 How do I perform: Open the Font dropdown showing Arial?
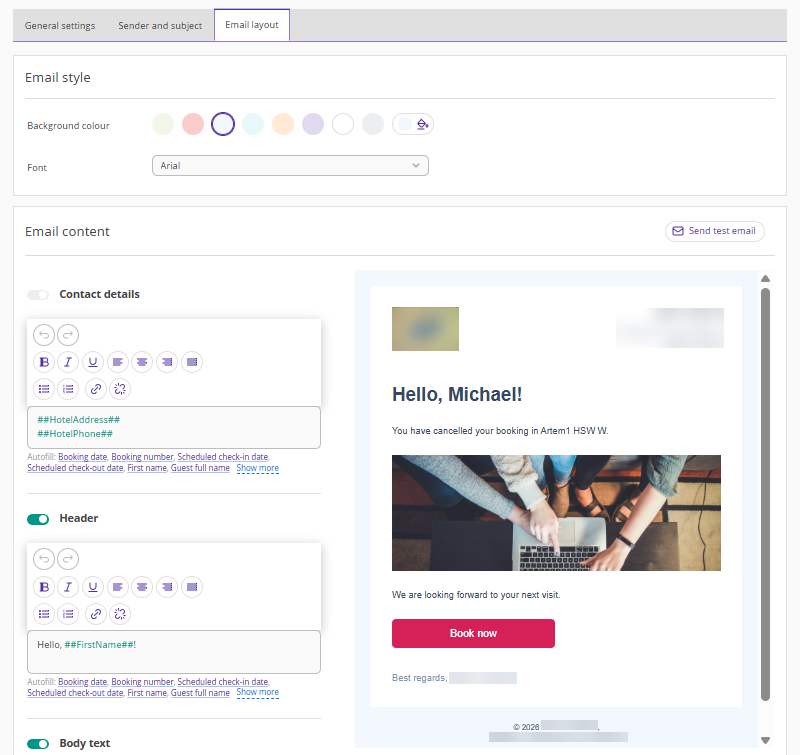pos(290,166)
